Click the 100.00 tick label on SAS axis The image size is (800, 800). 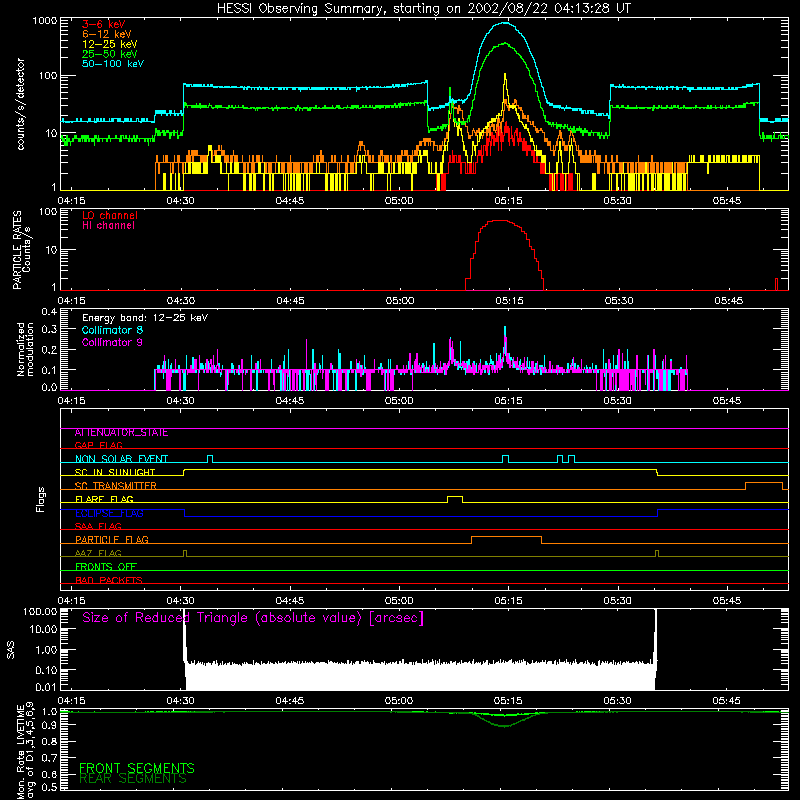(x=40, y=612)
